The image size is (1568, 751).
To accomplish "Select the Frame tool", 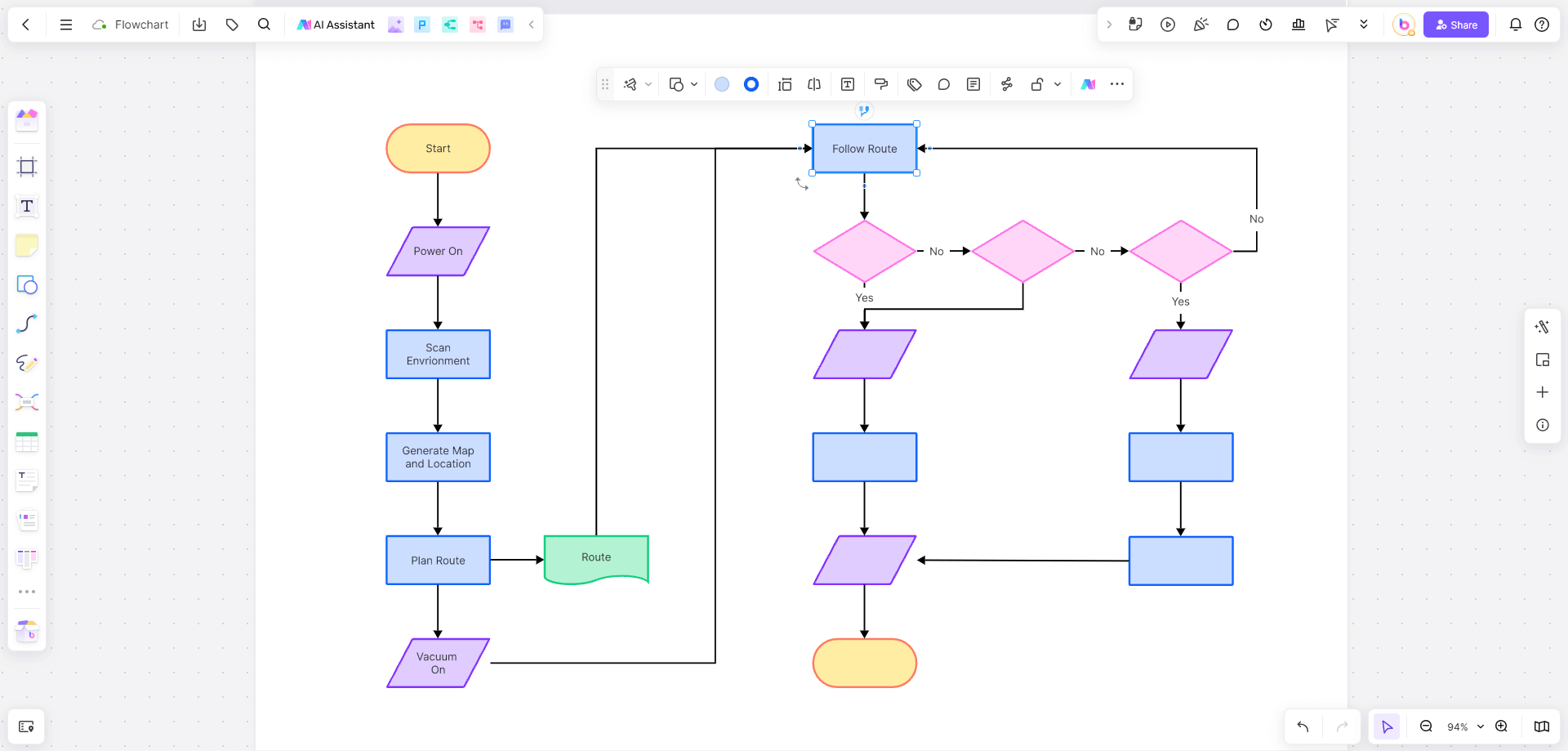I will point(27,167).
